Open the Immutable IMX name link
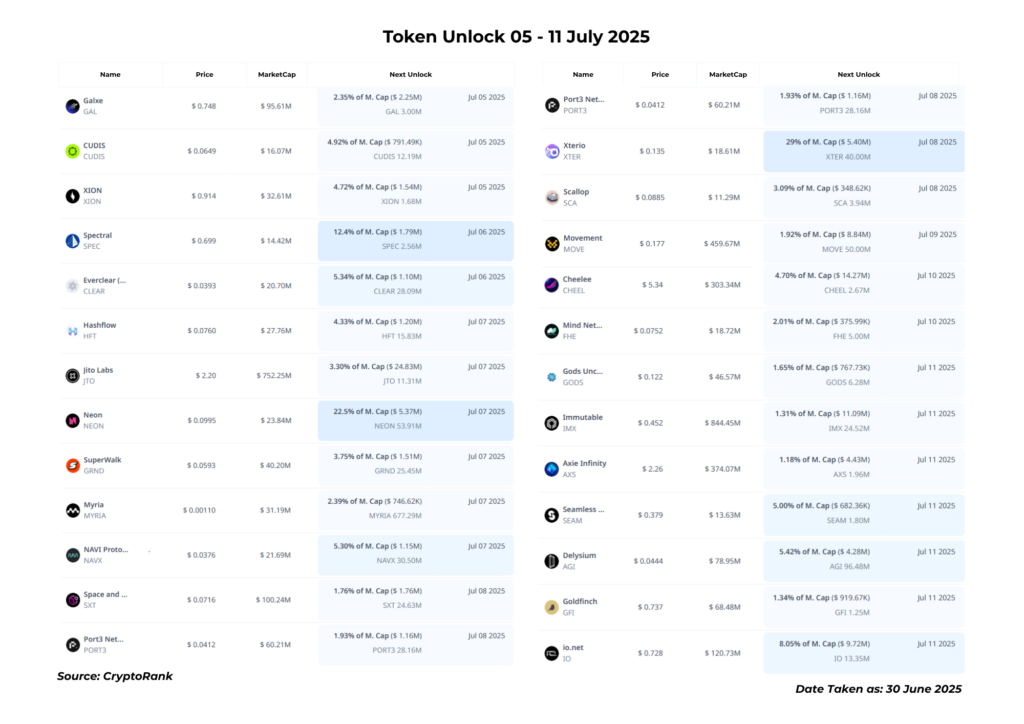Viewport: 1024px width, 724px height. 583,417
